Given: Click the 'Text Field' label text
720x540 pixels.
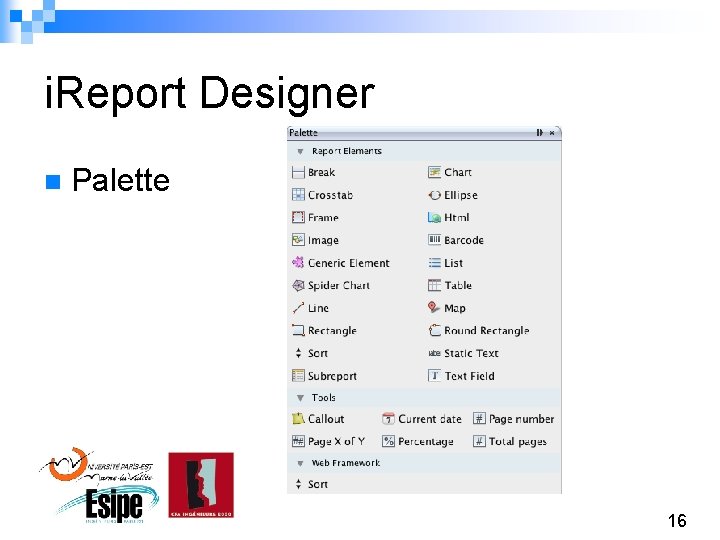Looking at the screenshot, I should [469, 376].
